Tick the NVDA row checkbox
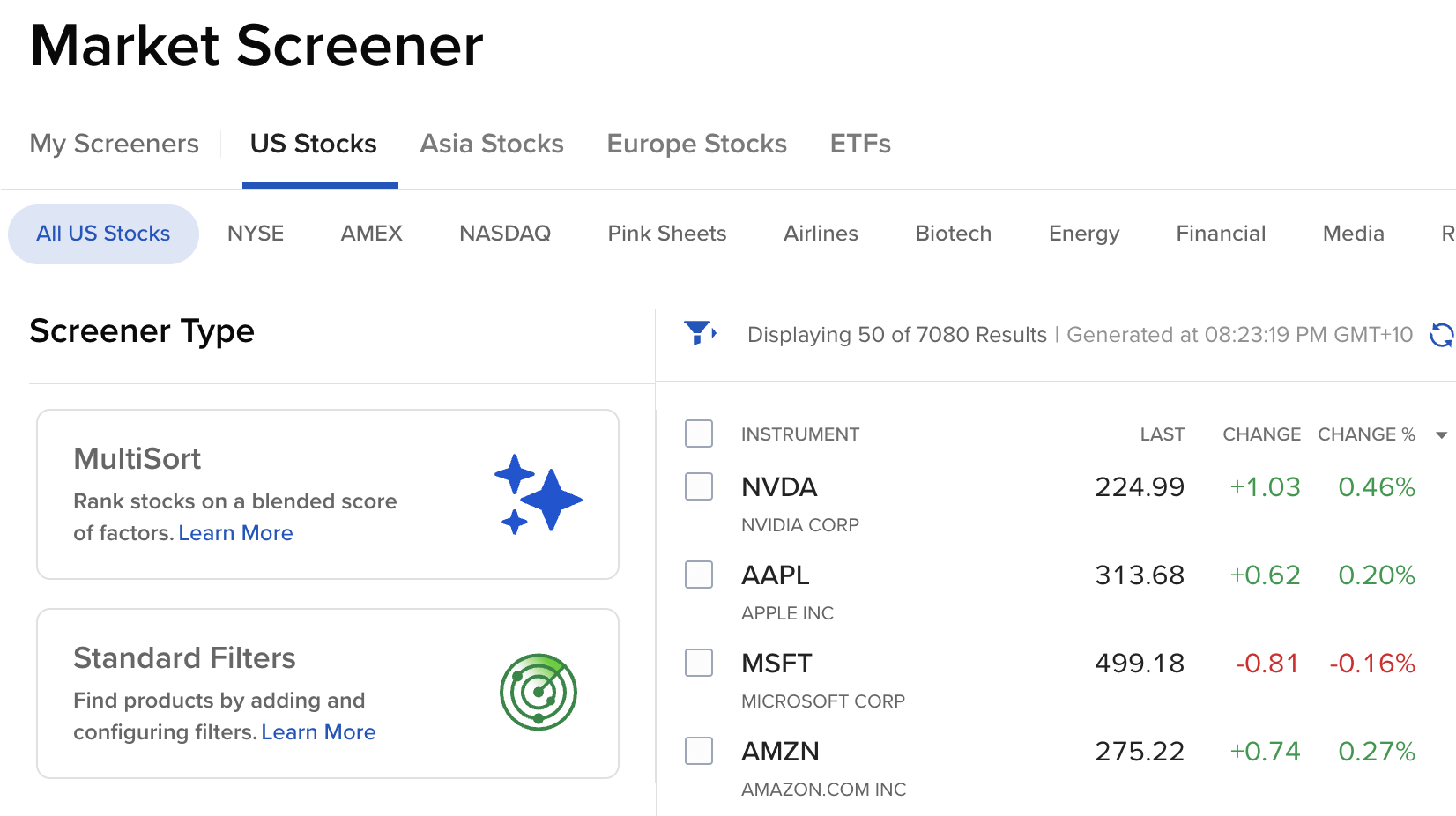 point(699,486)
